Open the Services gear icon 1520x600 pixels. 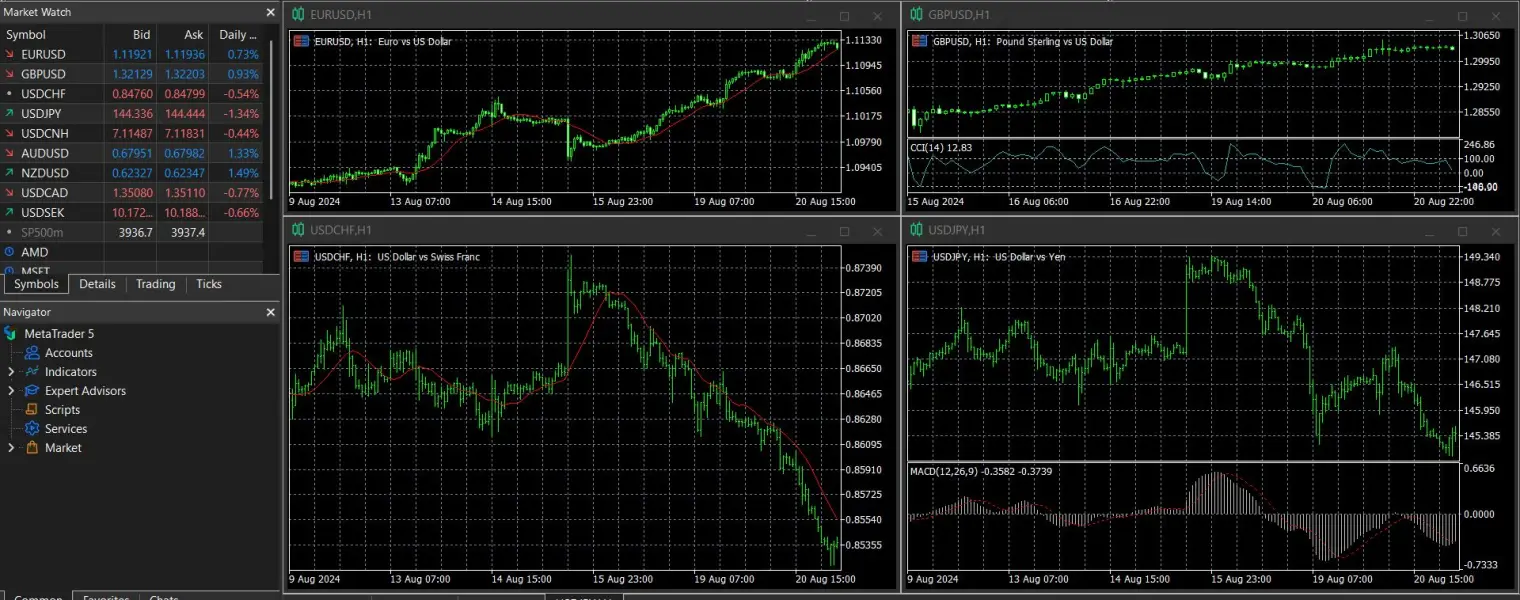[x=32, y=429]
